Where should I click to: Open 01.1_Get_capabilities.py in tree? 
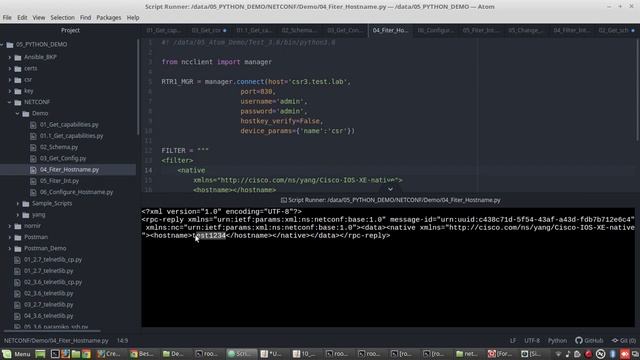click(71, 136)
